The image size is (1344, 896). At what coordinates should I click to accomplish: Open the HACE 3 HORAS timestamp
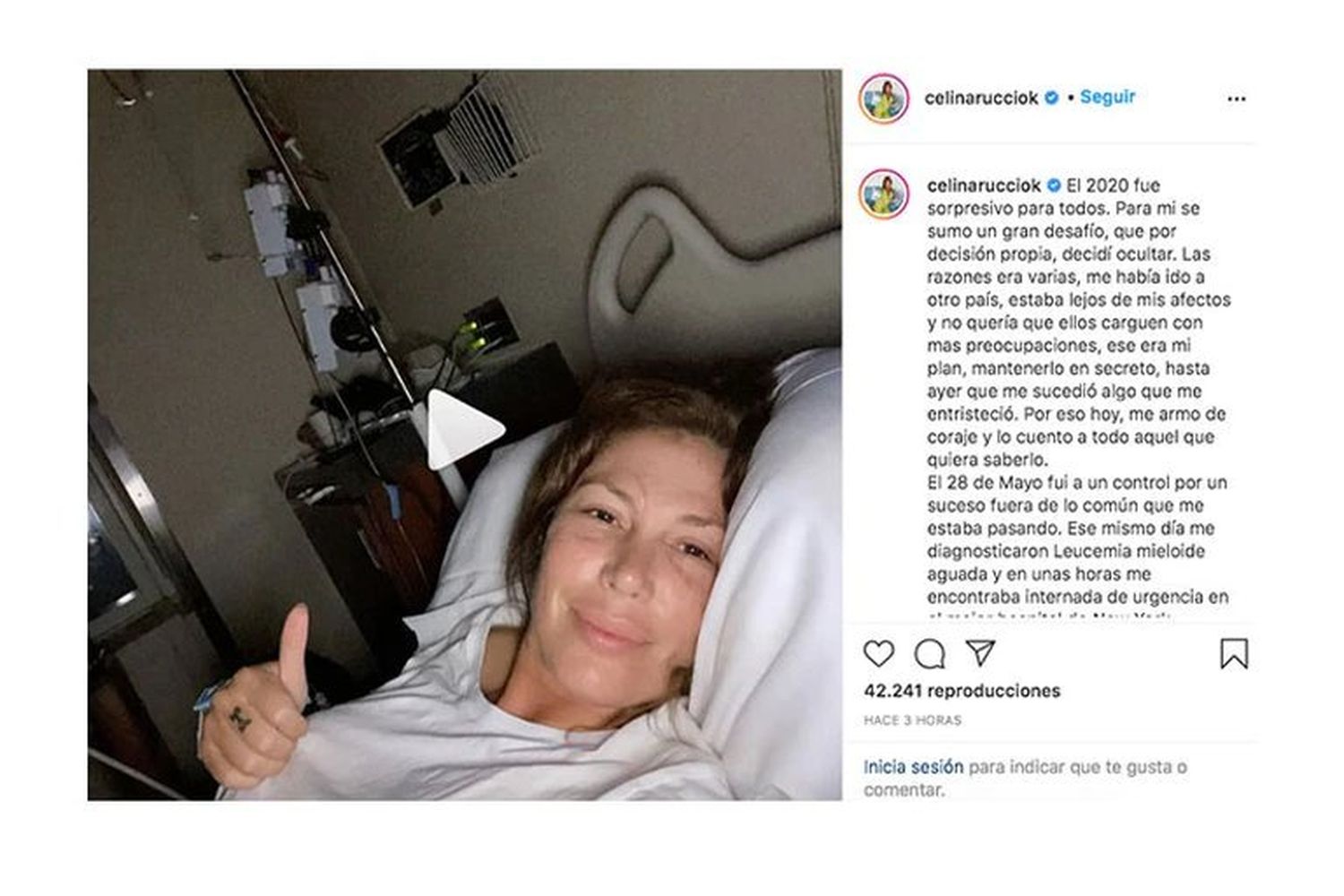[912, 719]
